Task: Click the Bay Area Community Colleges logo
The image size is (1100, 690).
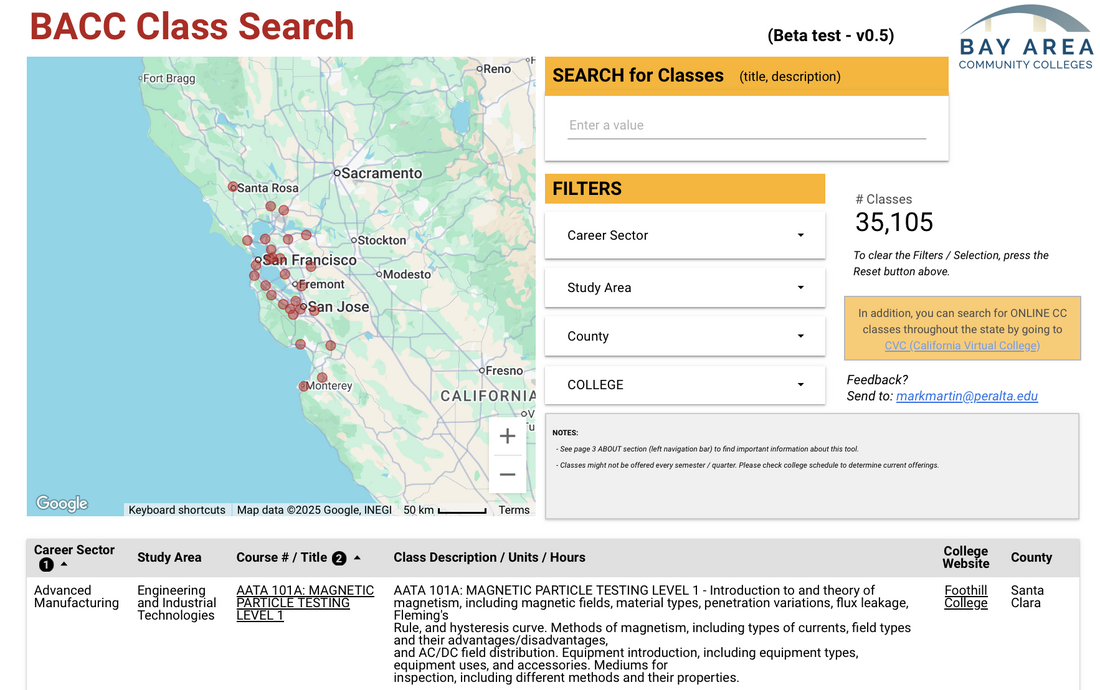Action: [1025, 38]
